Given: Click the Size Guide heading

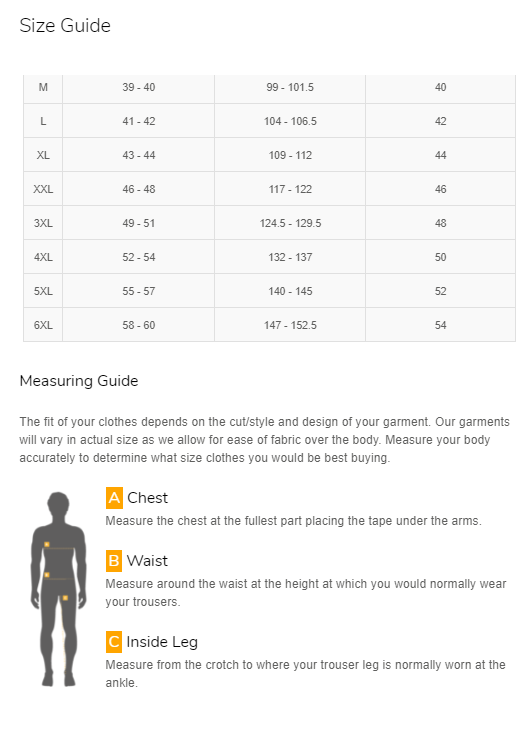Looking at the screenshot, I should coord(65,25).
